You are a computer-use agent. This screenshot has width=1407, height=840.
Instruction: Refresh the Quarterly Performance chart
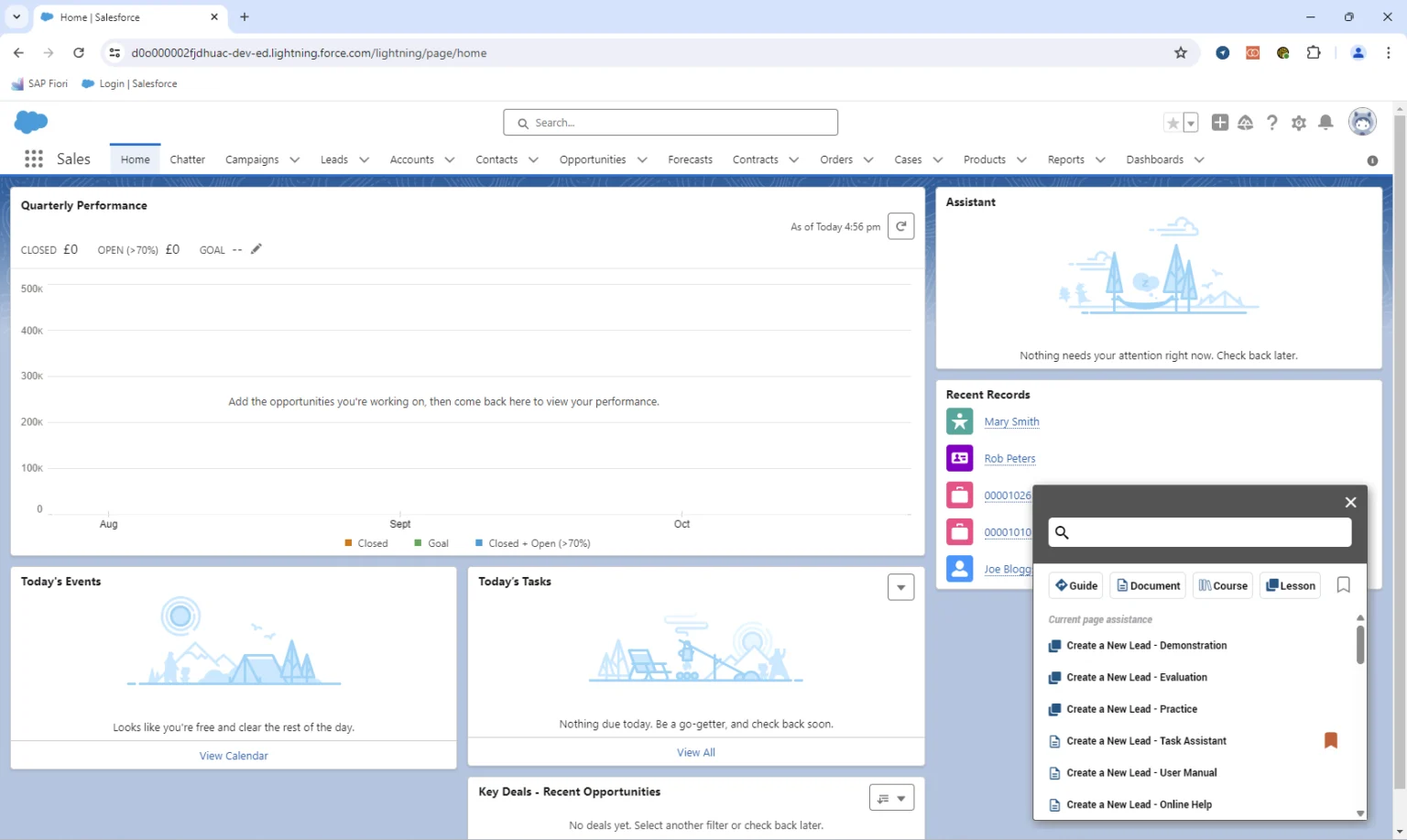tap(900, 226)
